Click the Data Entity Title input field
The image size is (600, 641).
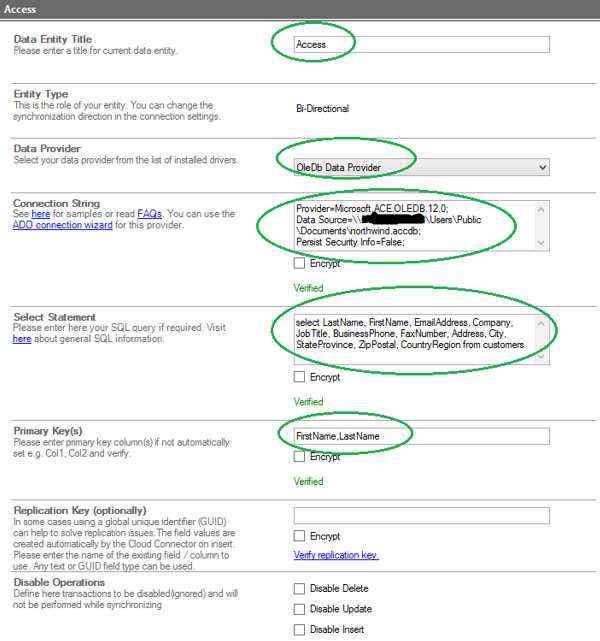point(421,44)
